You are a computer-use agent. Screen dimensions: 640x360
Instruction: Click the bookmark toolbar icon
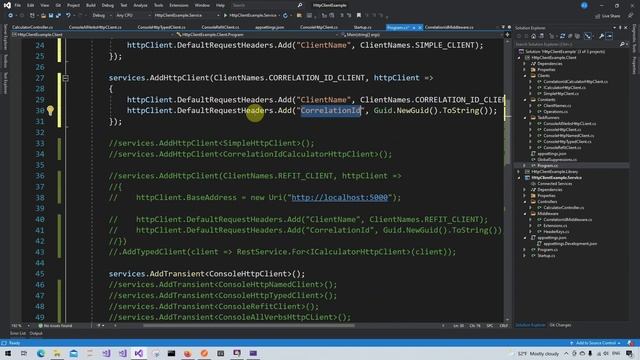pyautogui.click(x=359, y=16)
